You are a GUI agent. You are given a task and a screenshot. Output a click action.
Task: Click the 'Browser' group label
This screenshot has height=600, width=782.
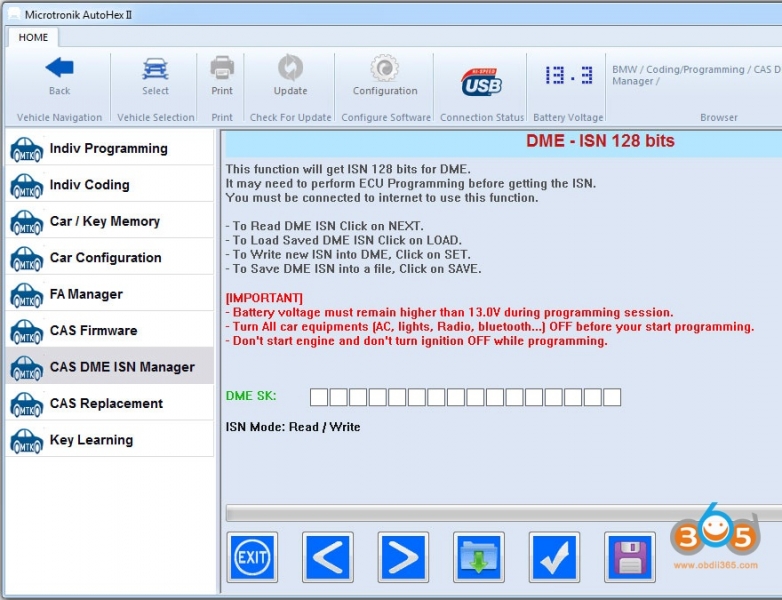[719, 118]
